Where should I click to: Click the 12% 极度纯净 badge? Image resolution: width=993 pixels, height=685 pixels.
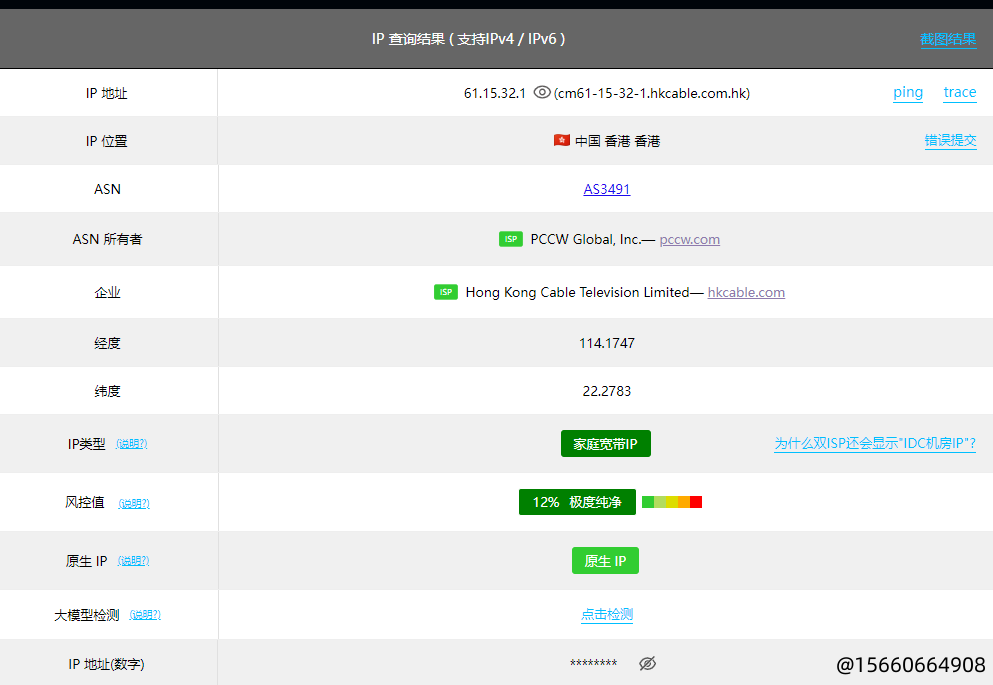577,502
